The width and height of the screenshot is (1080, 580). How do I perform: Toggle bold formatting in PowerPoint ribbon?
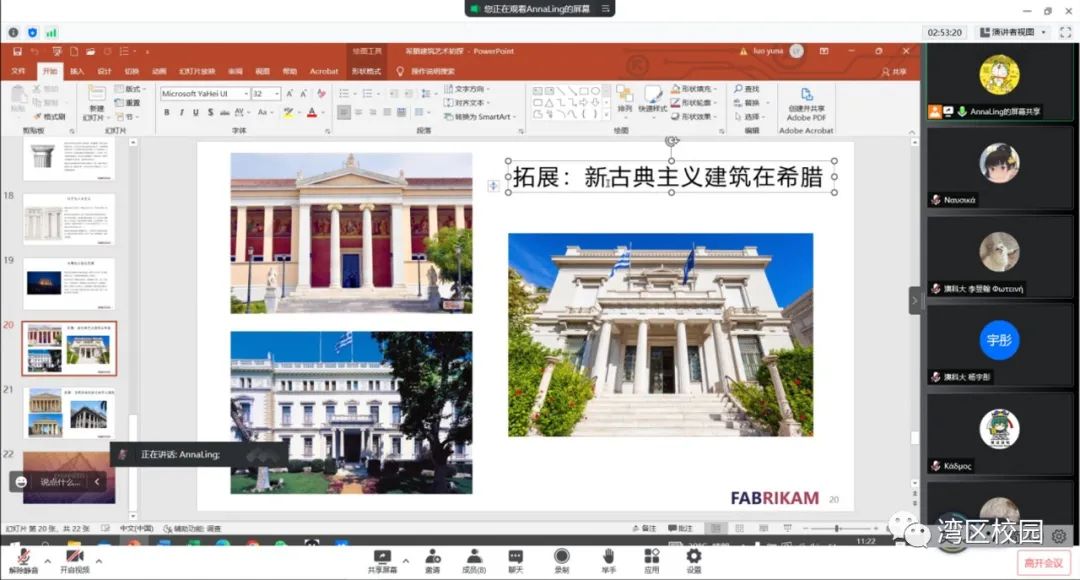(167, 113)
